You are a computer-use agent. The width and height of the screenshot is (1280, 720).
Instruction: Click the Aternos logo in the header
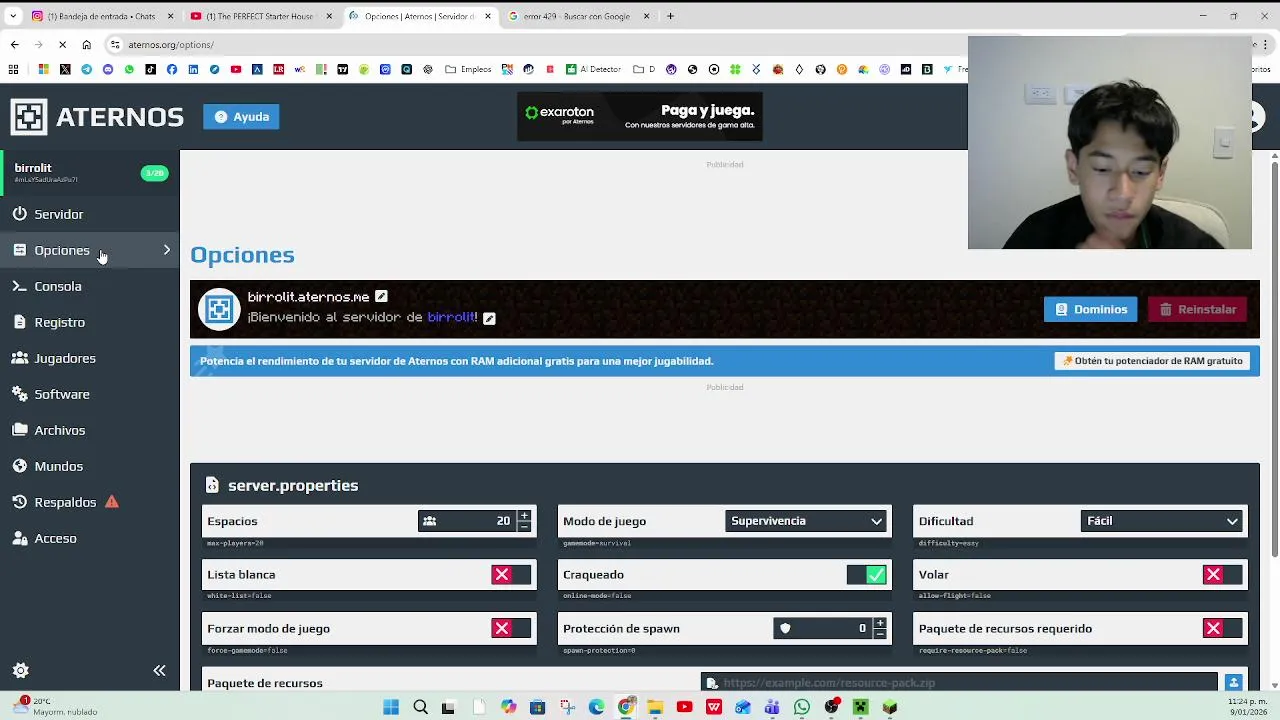pyautogui.click(x=97, y=117)
